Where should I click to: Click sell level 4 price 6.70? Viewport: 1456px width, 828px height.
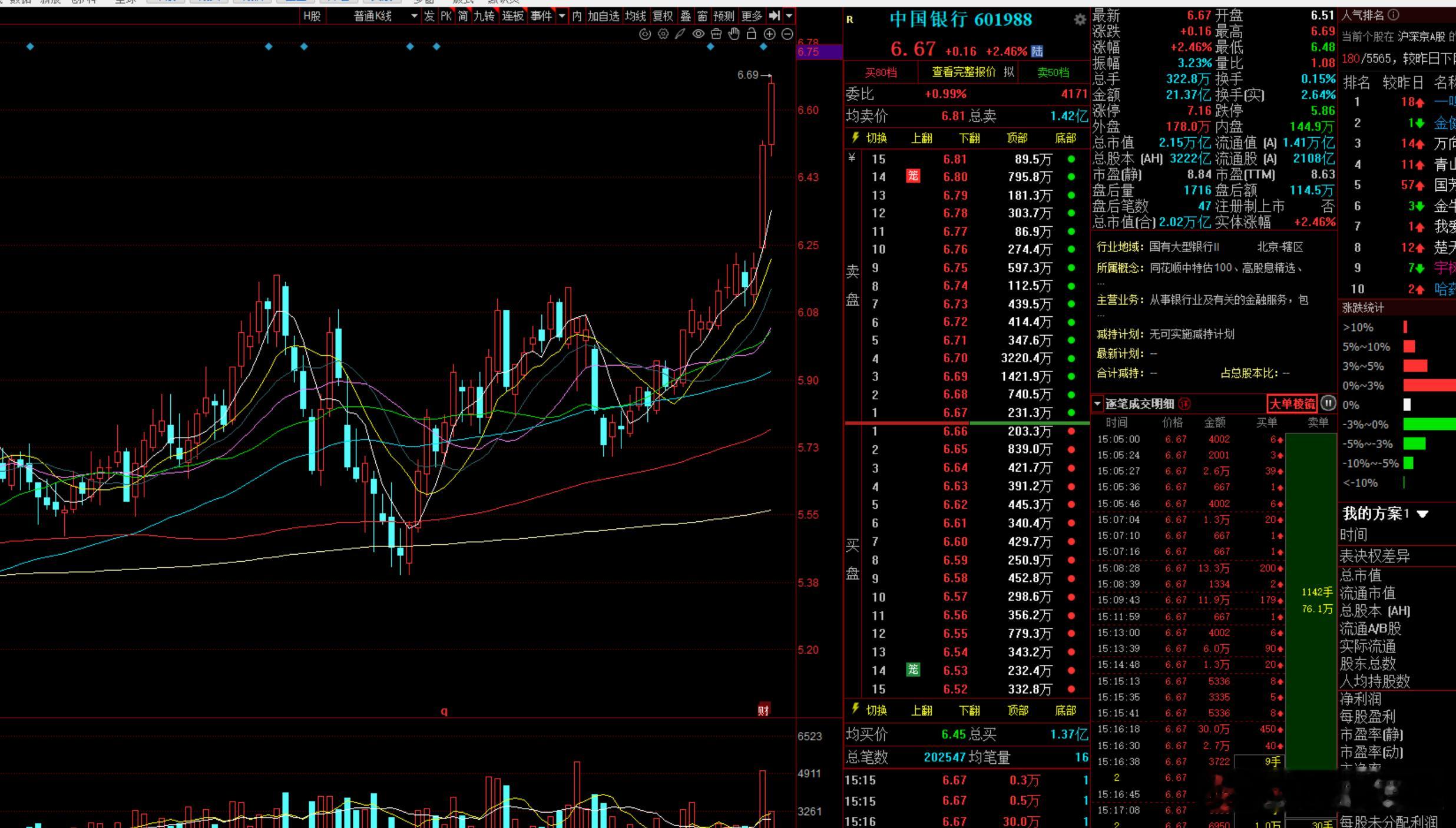tap(955, 358)
